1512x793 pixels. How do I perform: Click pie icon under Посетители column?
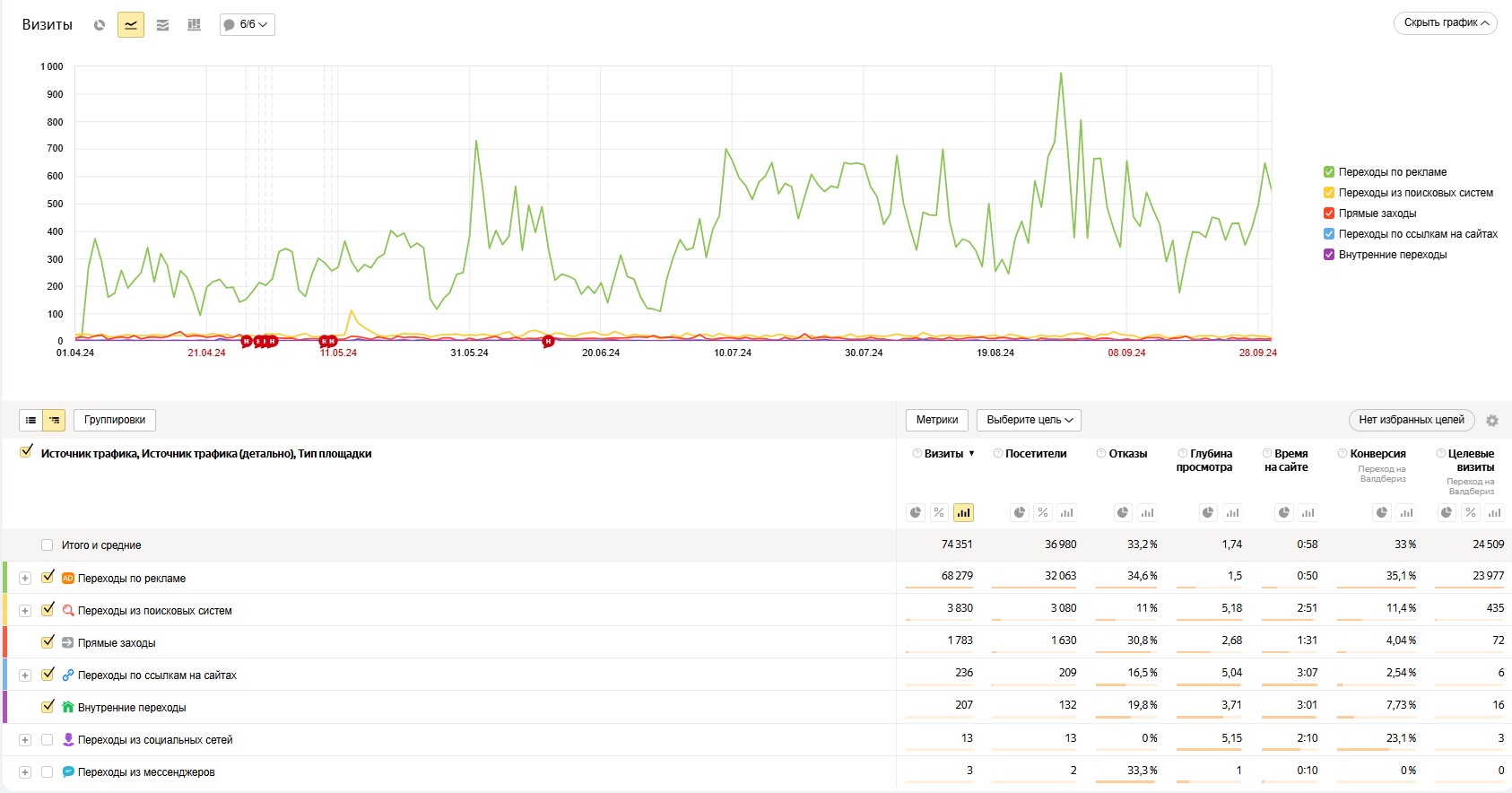click(1019, 513)
